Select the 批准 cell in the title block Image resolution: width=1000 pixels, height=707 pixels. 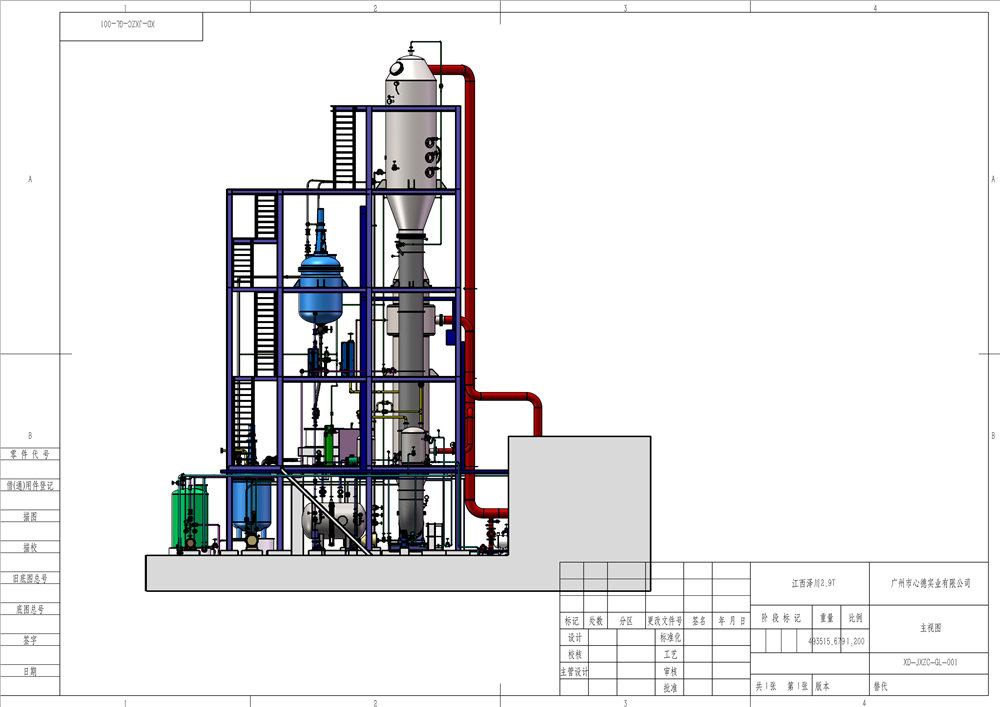pos(669,688)
